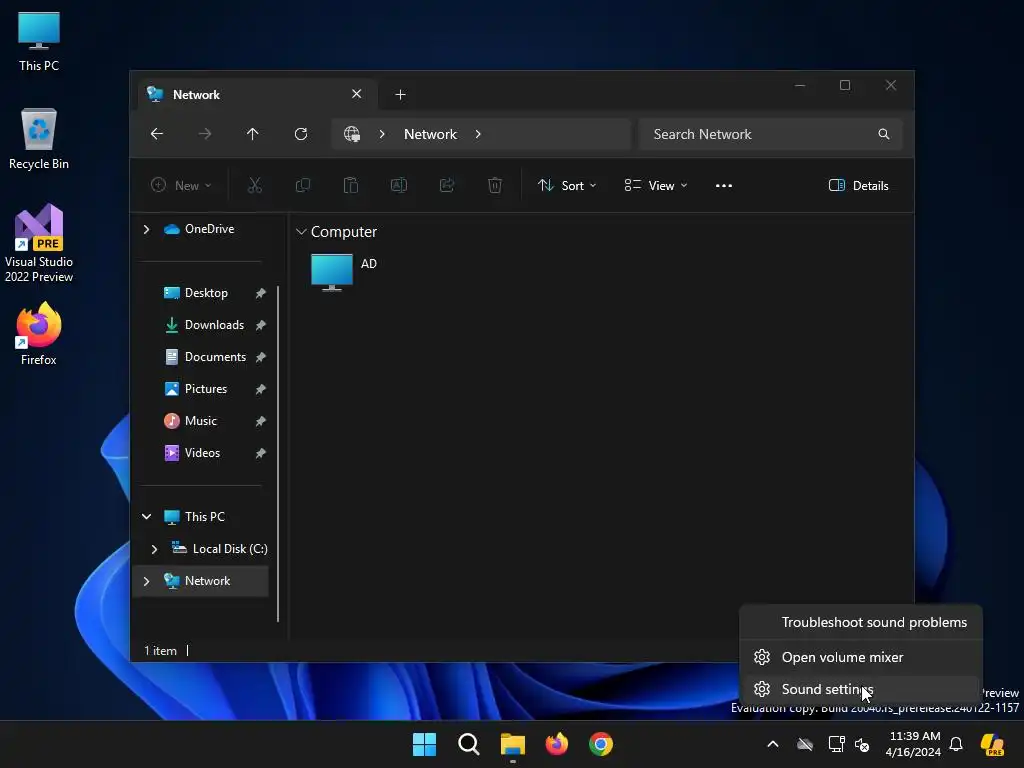
Task: Expand the OneDrive tree node
Action: click(146, 229)
